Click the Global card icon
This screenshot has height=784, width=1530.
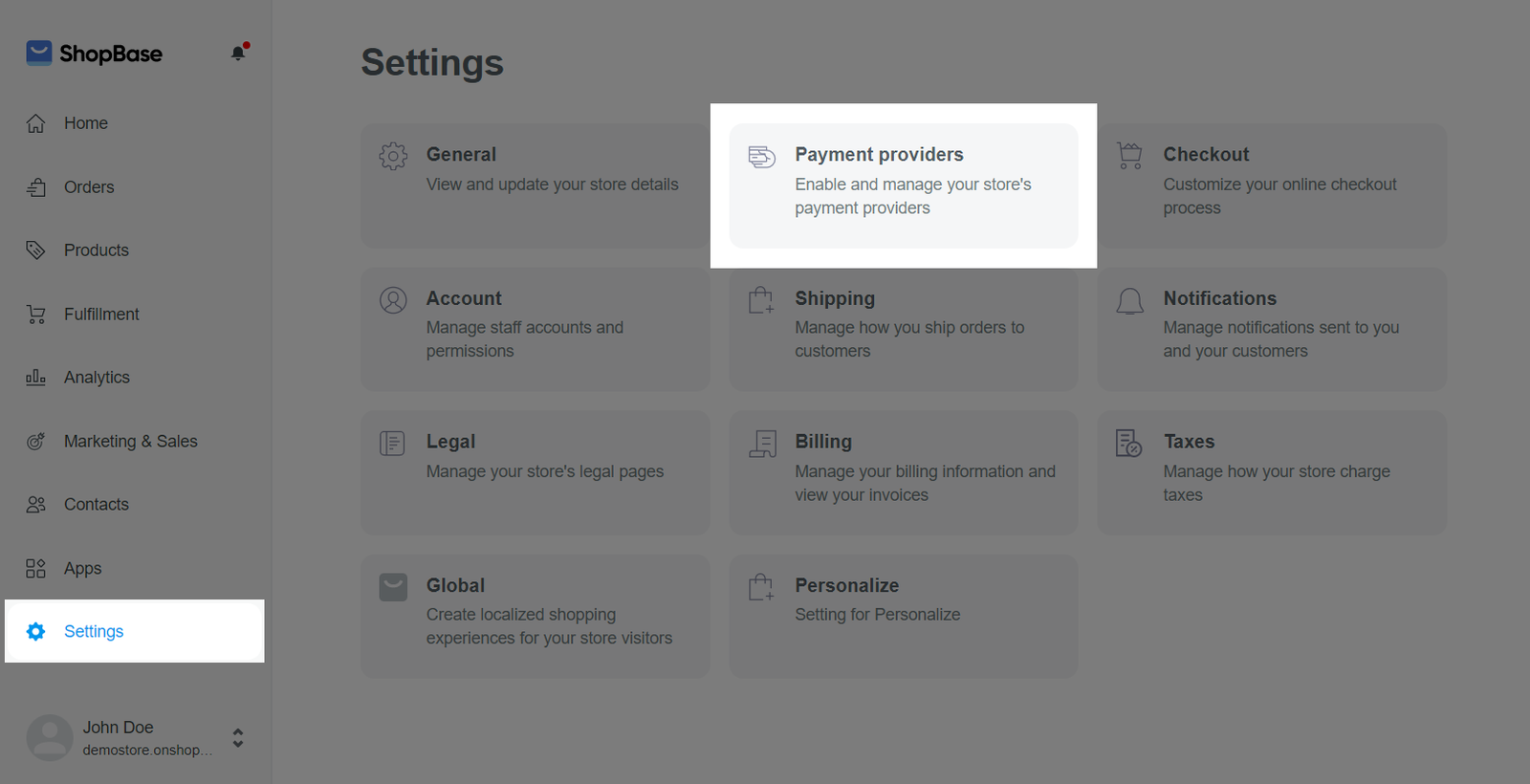click(x=393, y=587)
